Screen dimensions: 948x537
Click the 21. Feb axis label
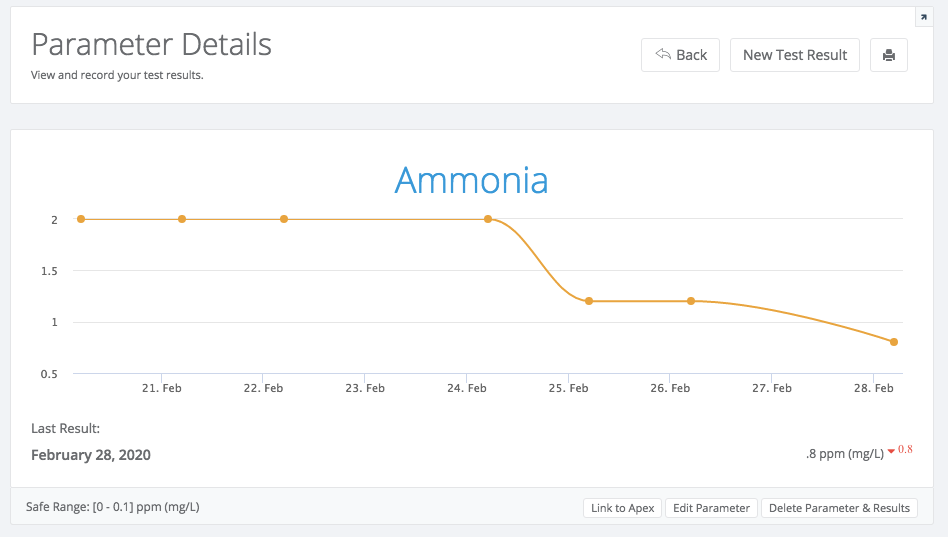[161, 388]
